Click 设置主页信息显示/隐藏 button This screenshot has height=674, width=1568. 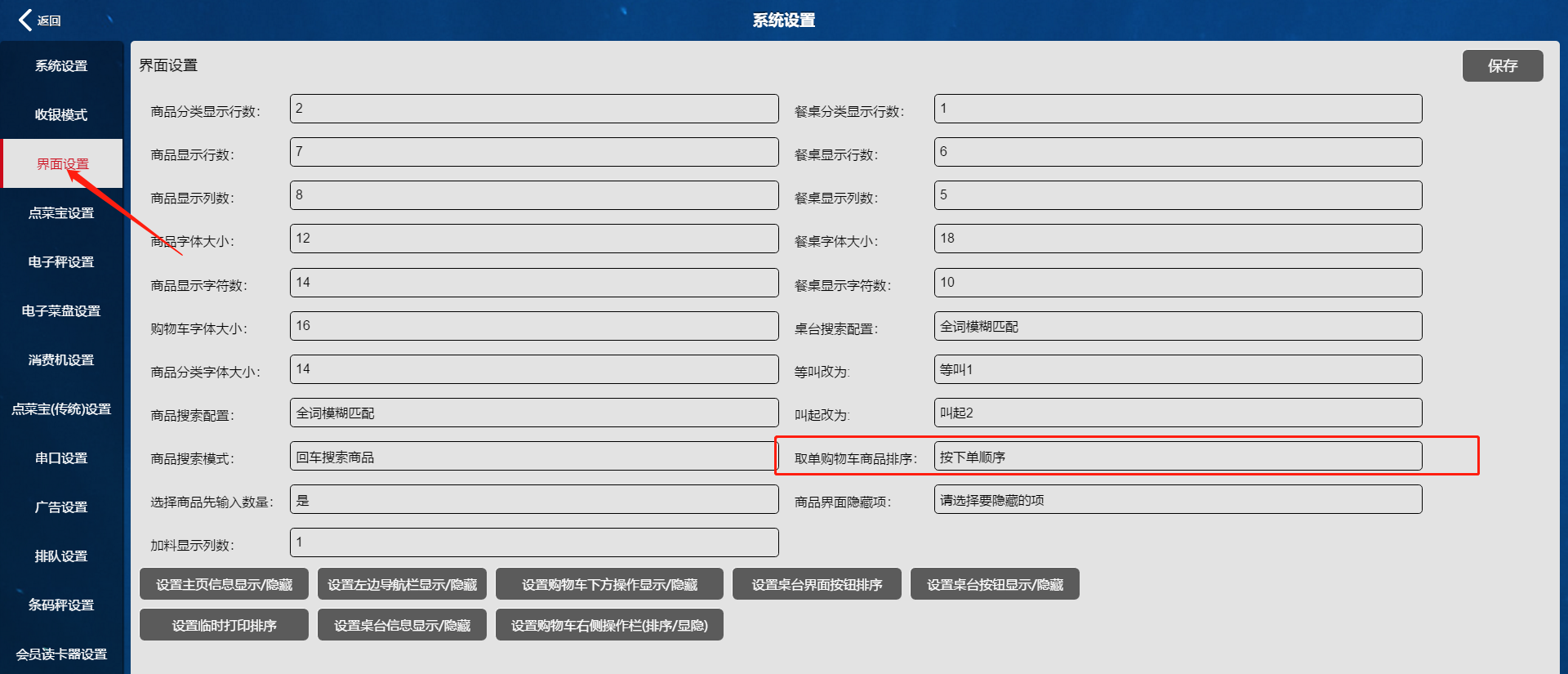[224, 584]
